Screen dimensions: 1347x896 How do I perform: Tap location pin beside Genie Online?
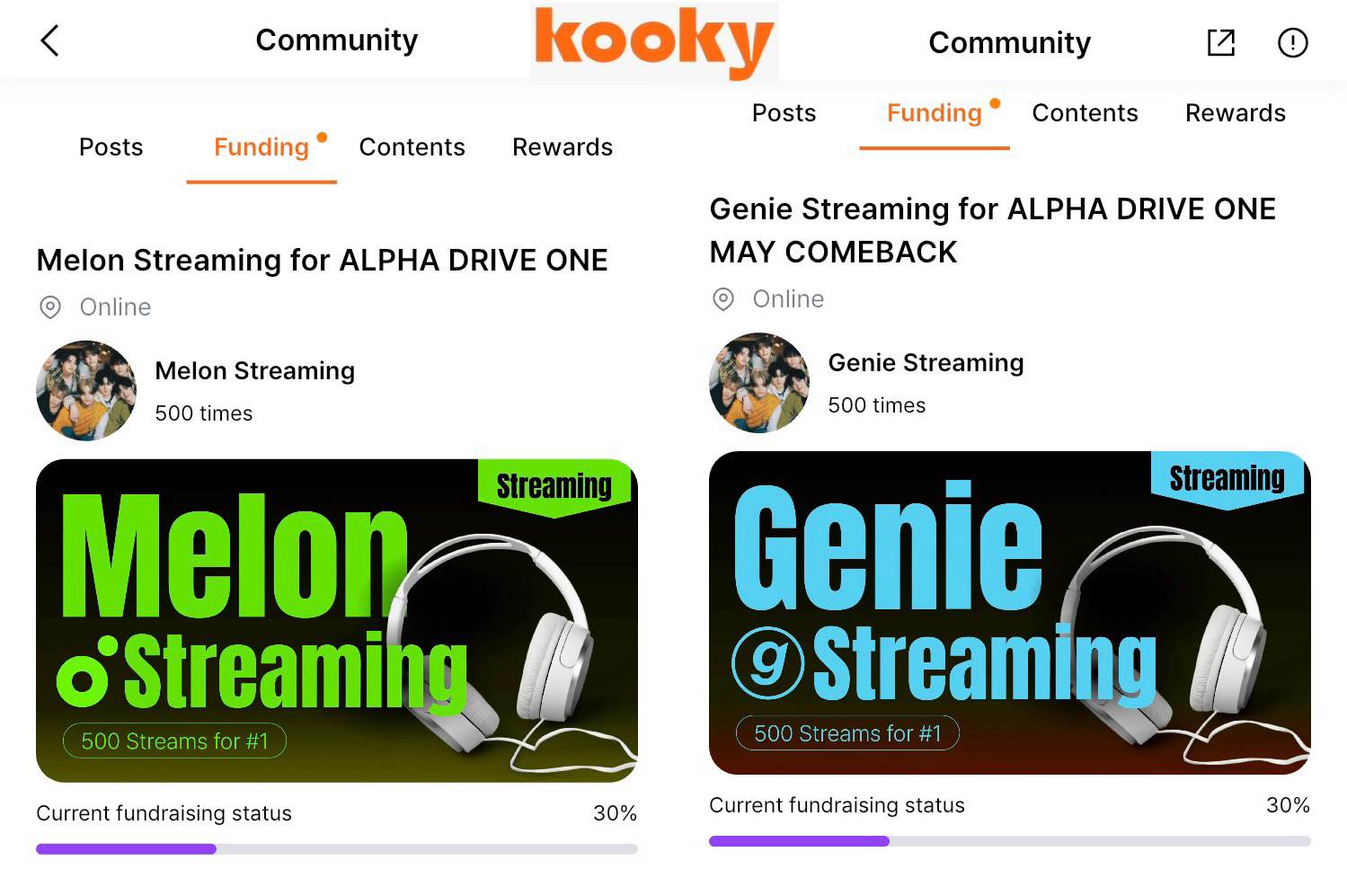coord(723,299)
